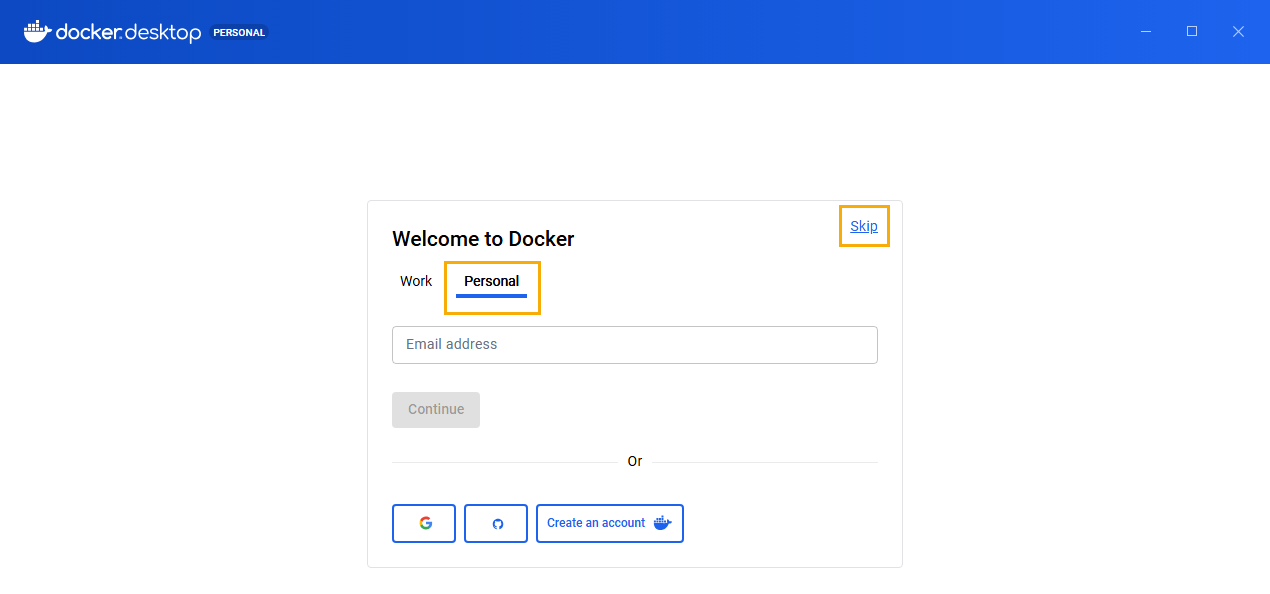The height and width of the screenshot is (594, 1270).
Task: Click the Skip link
Action: coord(864,226)
